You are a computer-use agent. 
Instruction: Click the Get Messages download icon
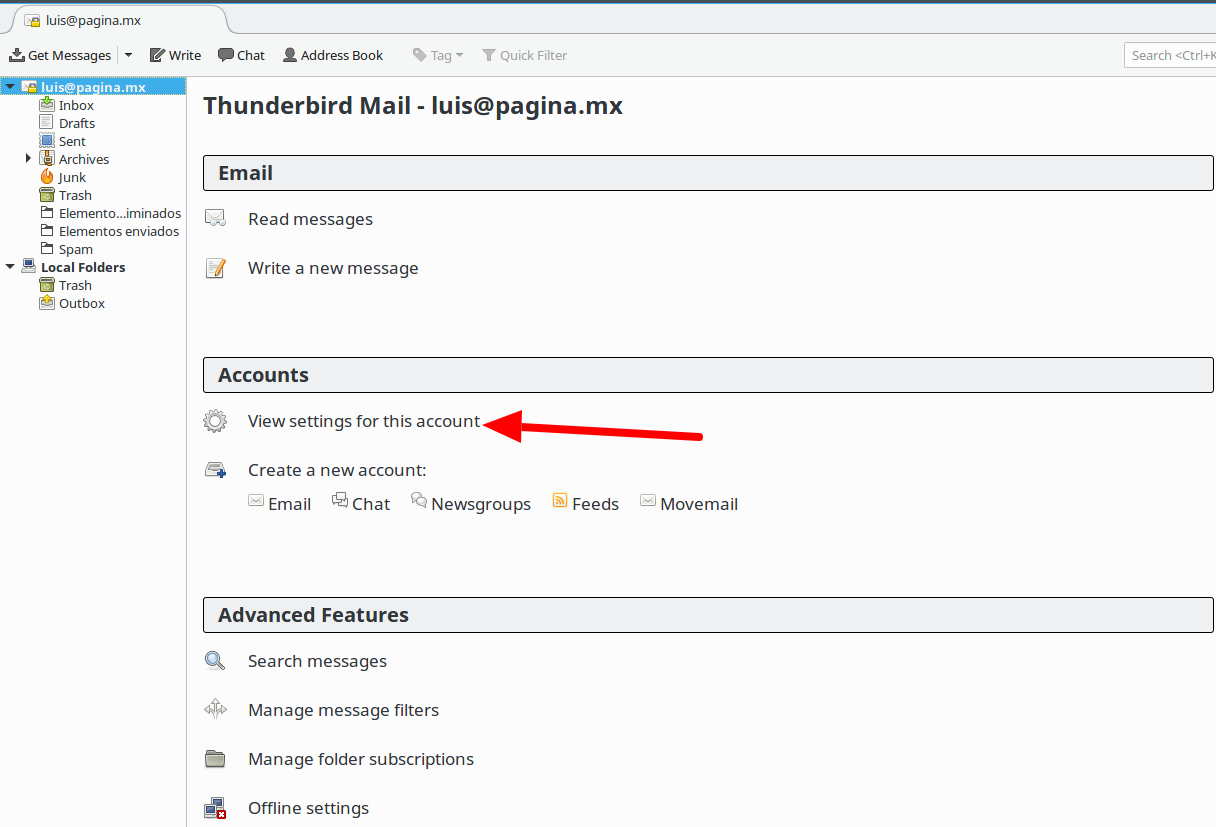click(17, 55)
